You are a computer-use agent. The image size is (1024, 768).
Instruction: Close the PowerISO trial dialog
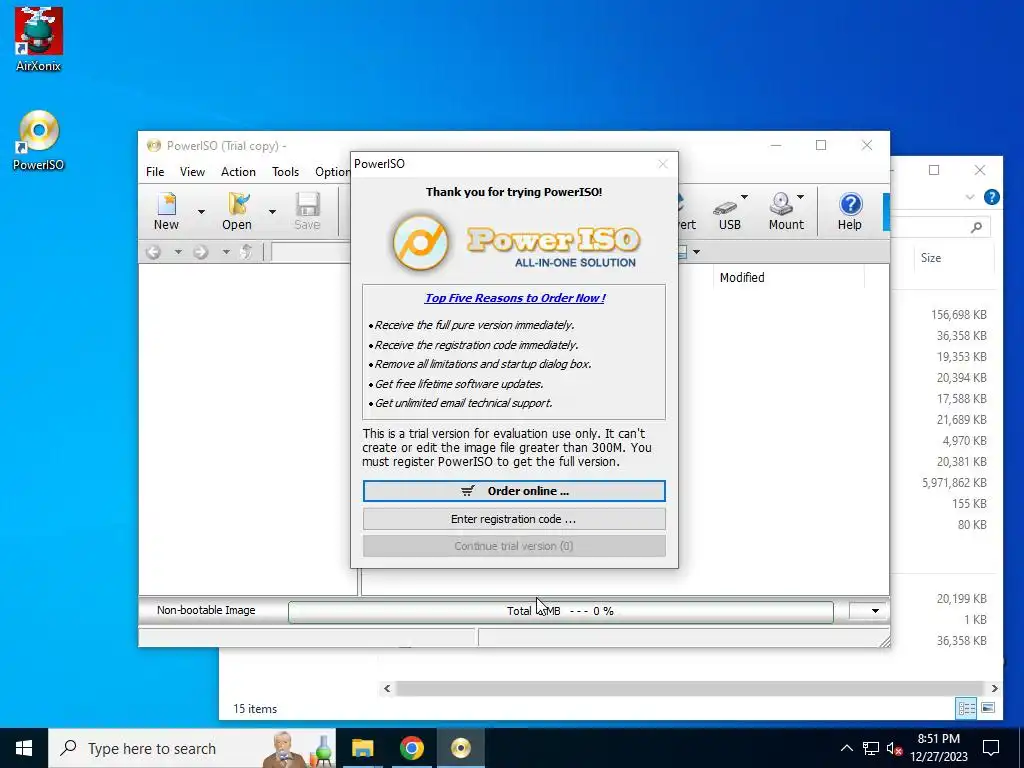pyautogui.click(x=663, y=164)
